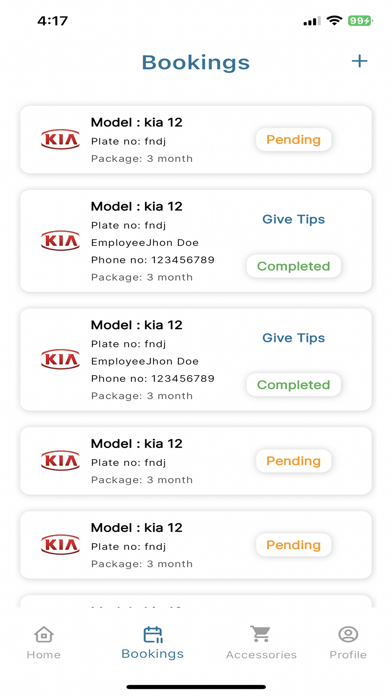The height and width of the screenshot is (696, 392).
Task: Tap KIA logo in fifth booking
Action: pyautogui.click(x=60, y=545)
